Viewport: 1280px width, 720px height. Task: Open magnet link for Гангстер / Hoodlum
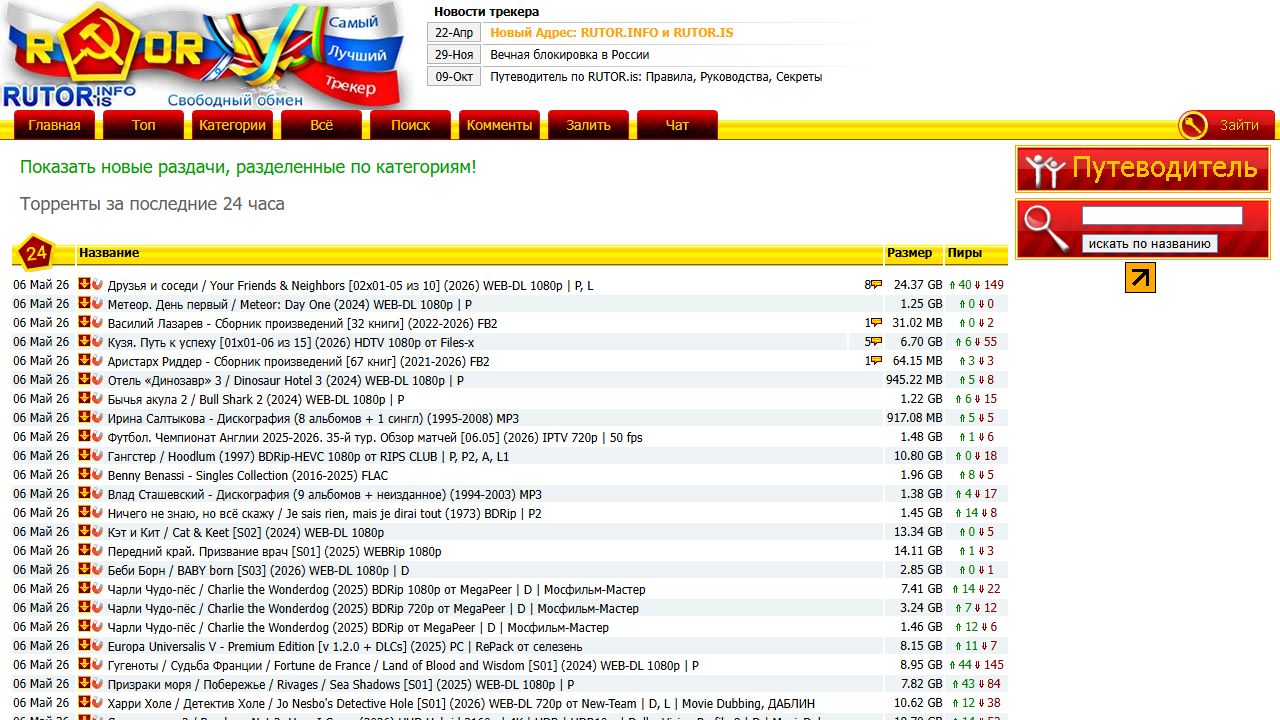coord(97,455)
